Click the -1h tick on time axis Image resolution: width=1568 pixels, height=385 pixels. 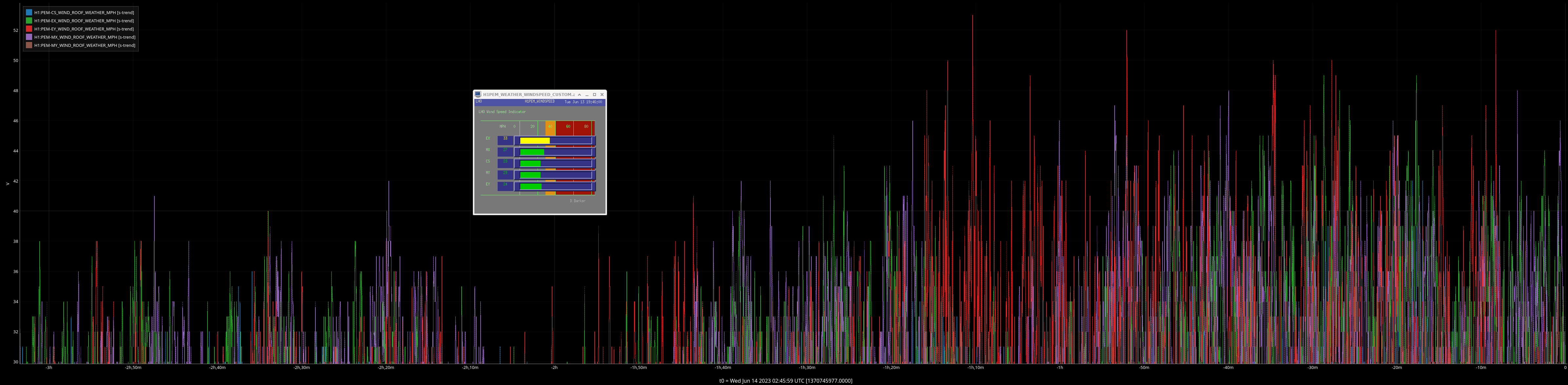[1060, 367]
